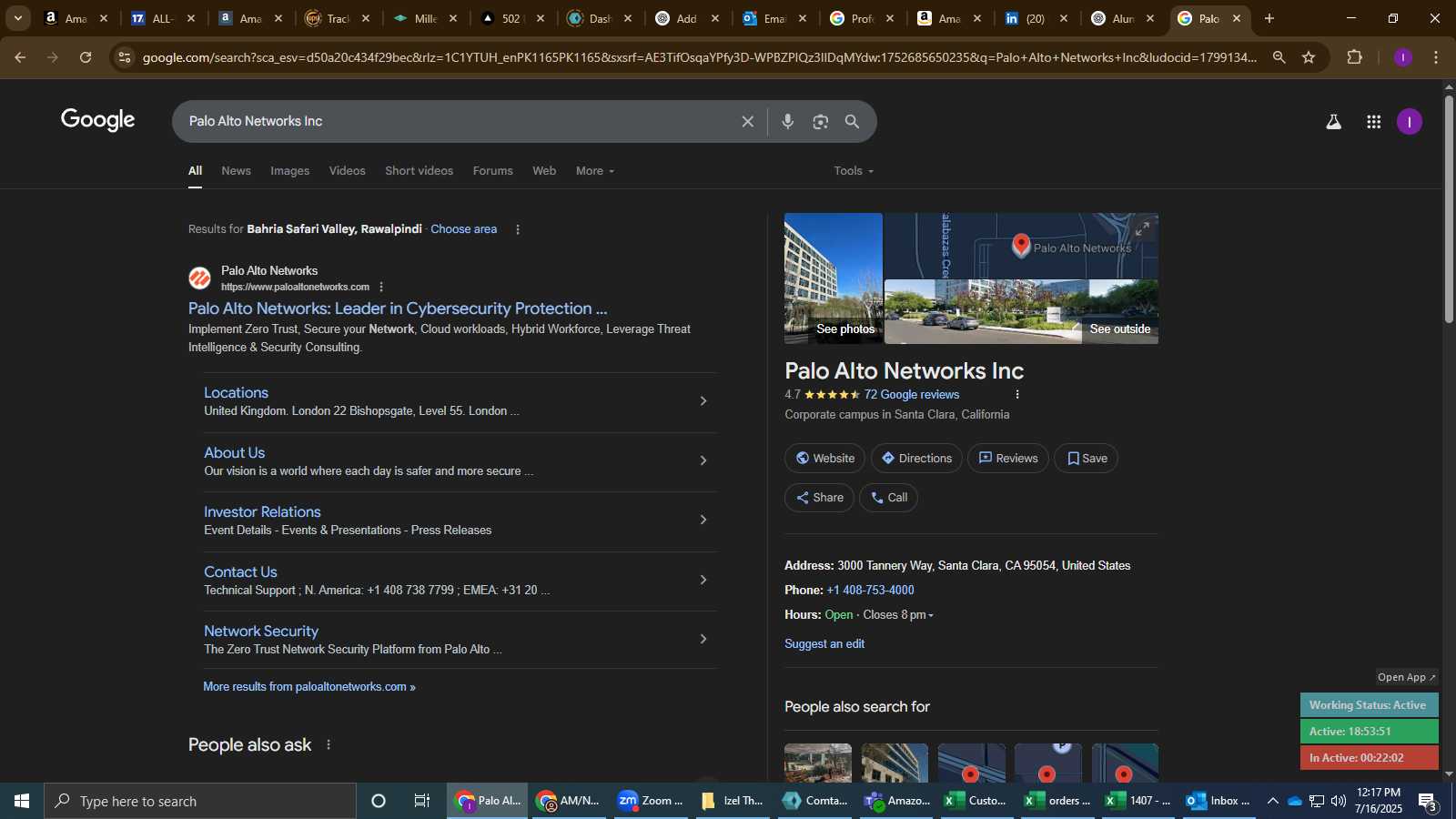The width and height of the screenshot is (1456, 819).
Task: Click the Call button
Action: click(888, 498)
